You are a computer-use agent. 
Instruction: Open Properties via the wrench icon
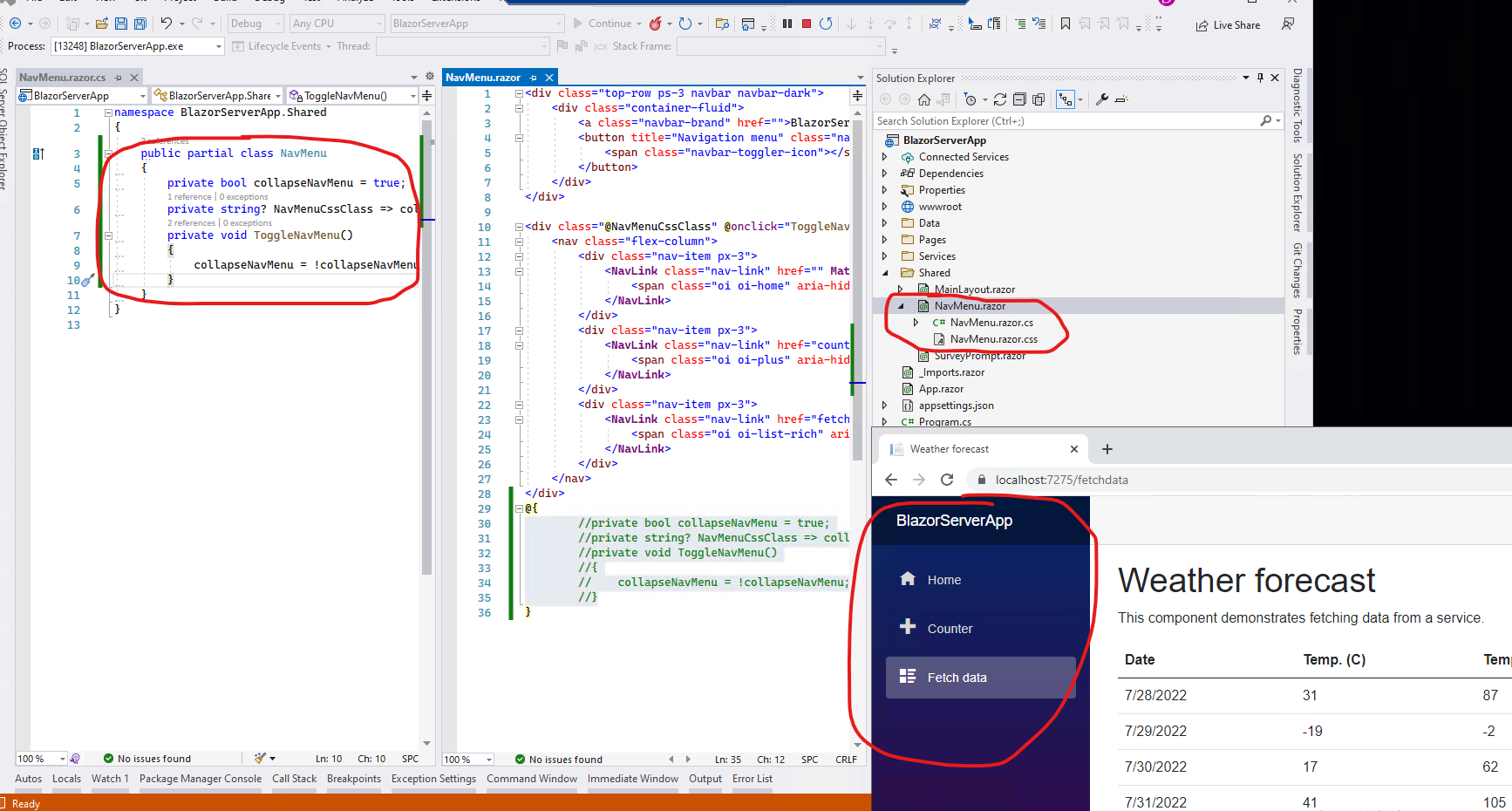click(1102, 99)
